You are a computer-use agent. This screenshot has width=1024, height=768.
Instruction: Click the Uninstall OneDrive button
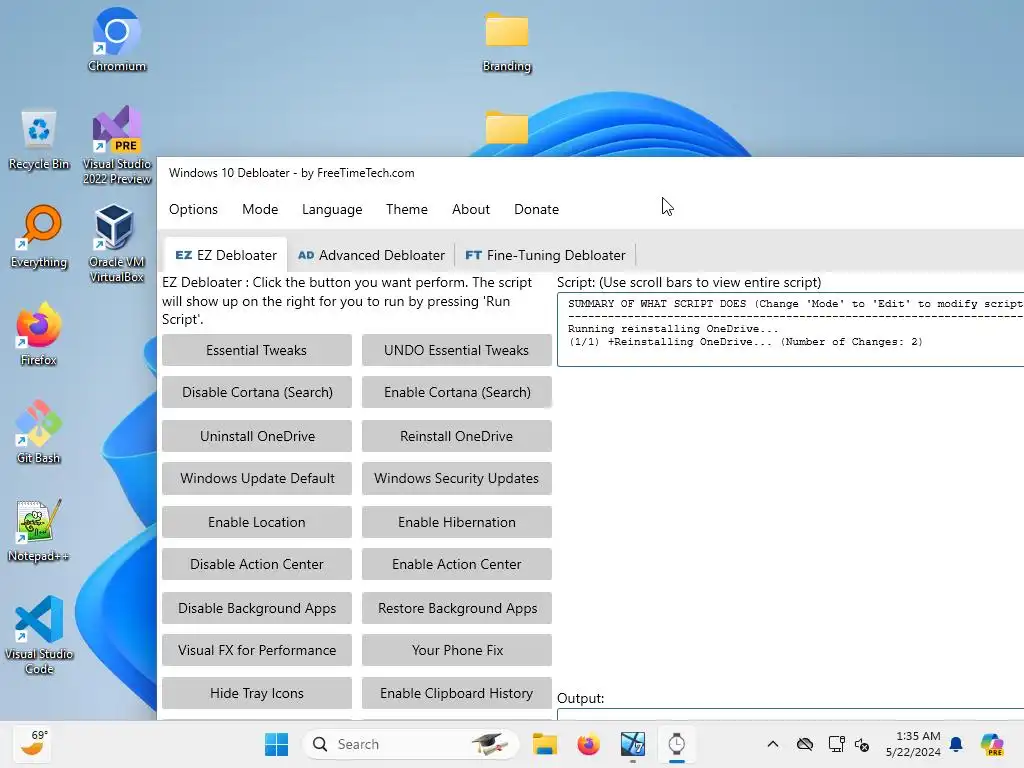[257, 436]
